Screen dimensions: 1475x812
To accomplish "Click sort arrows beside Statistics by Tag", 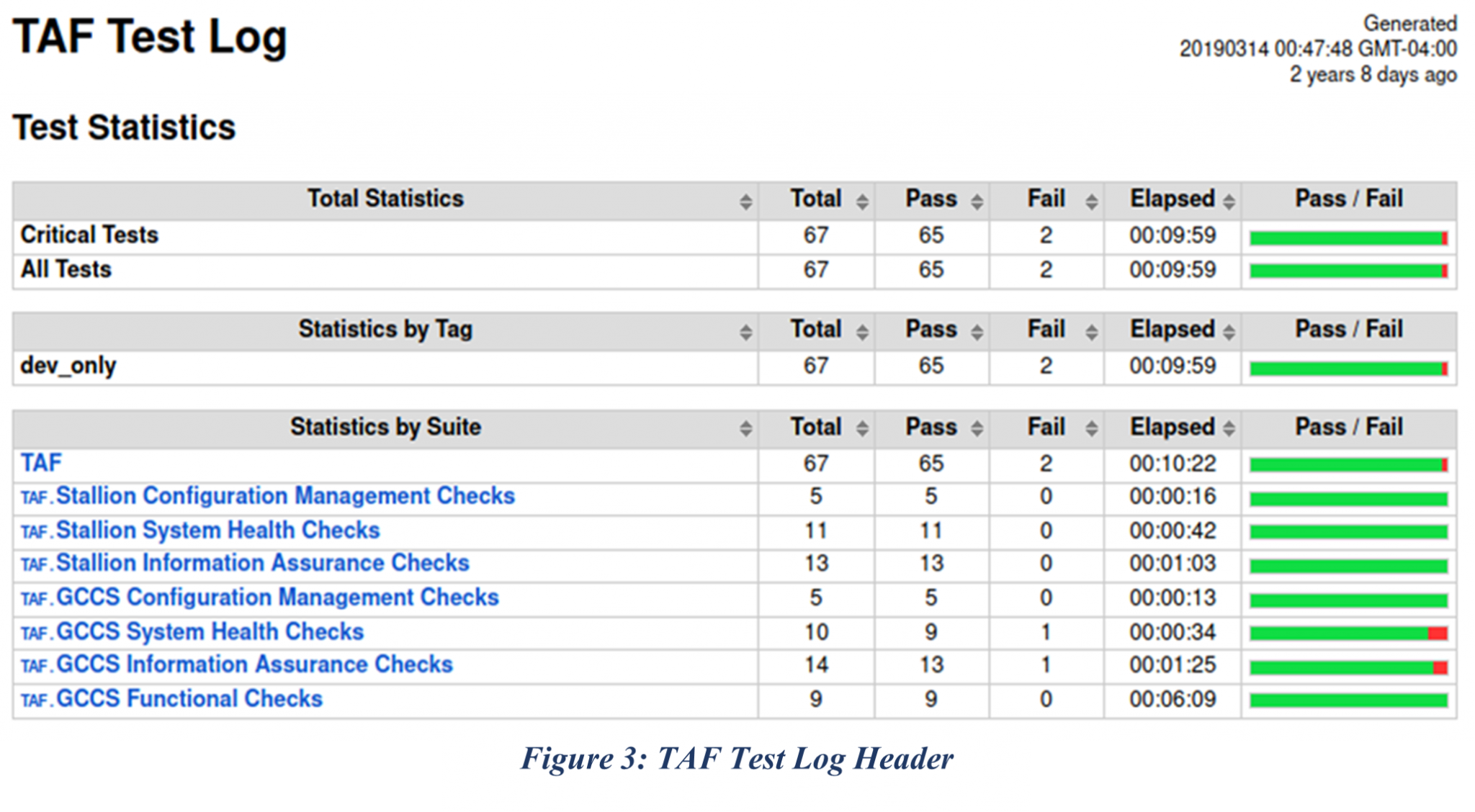I will pos(745,332).
